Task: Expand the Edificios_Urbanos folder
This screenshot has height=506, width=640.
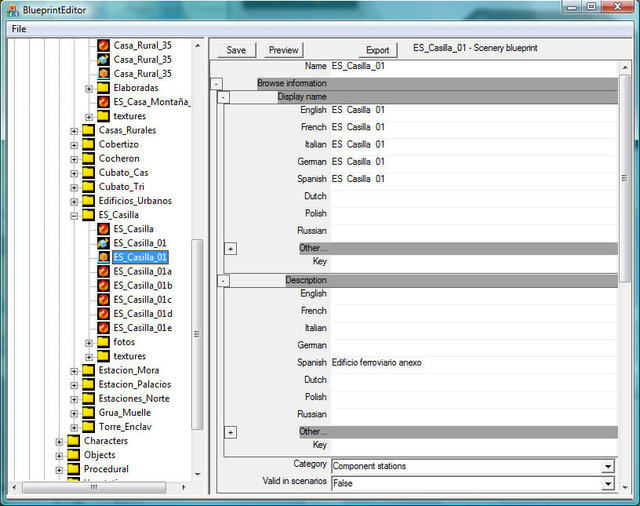Action: pyautogui.click(x=74, y=201)
